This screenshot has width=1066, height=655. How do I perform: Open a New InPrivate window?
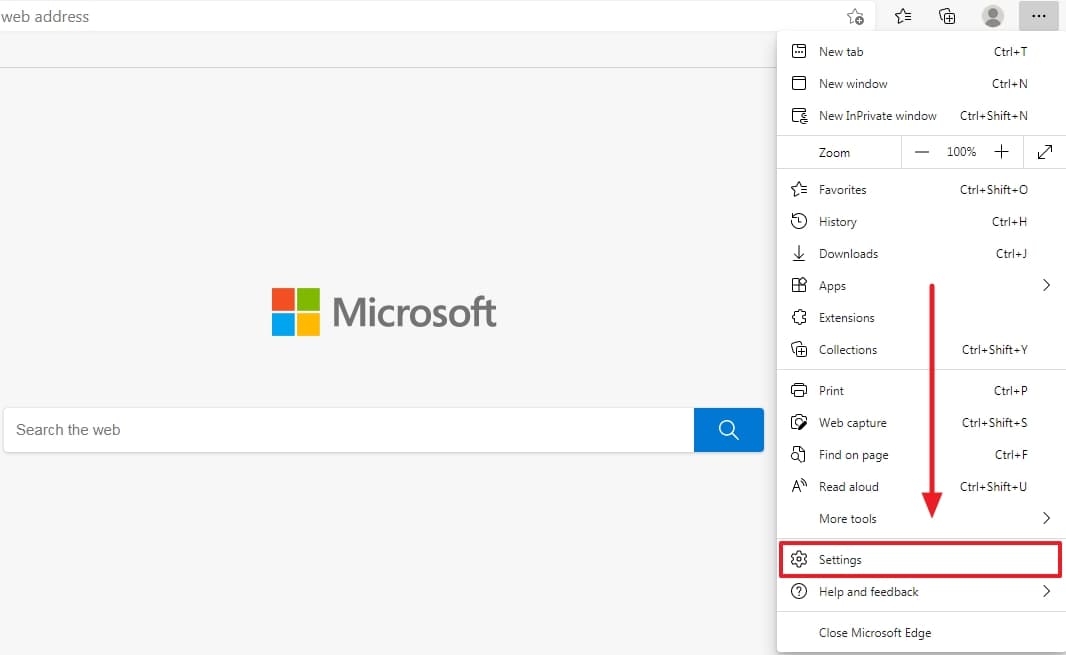click(877, 115)
